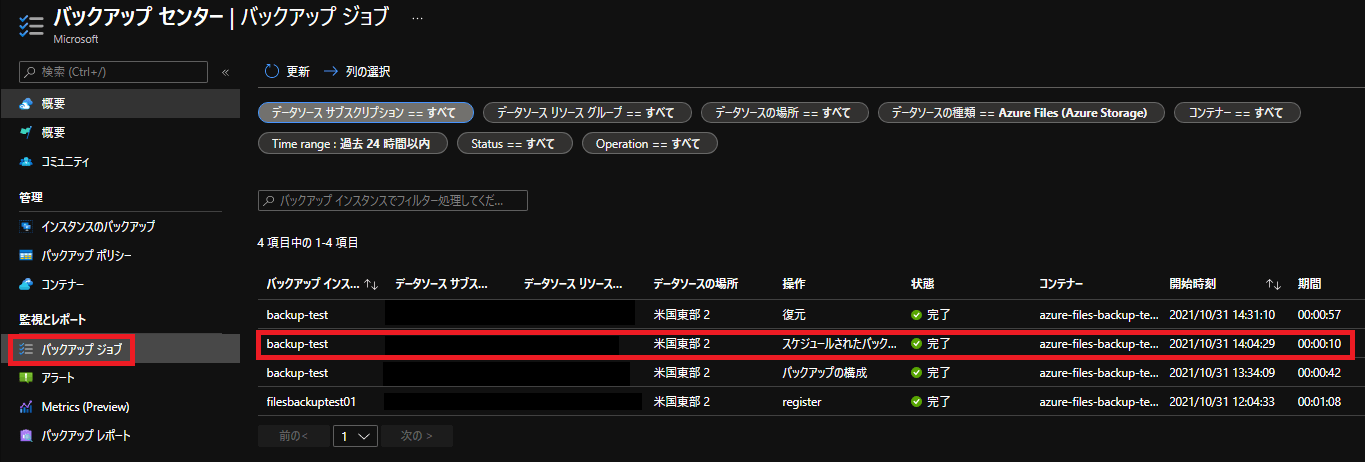
Task: Open Operation == すべて filter
Action: click(649, 144)
